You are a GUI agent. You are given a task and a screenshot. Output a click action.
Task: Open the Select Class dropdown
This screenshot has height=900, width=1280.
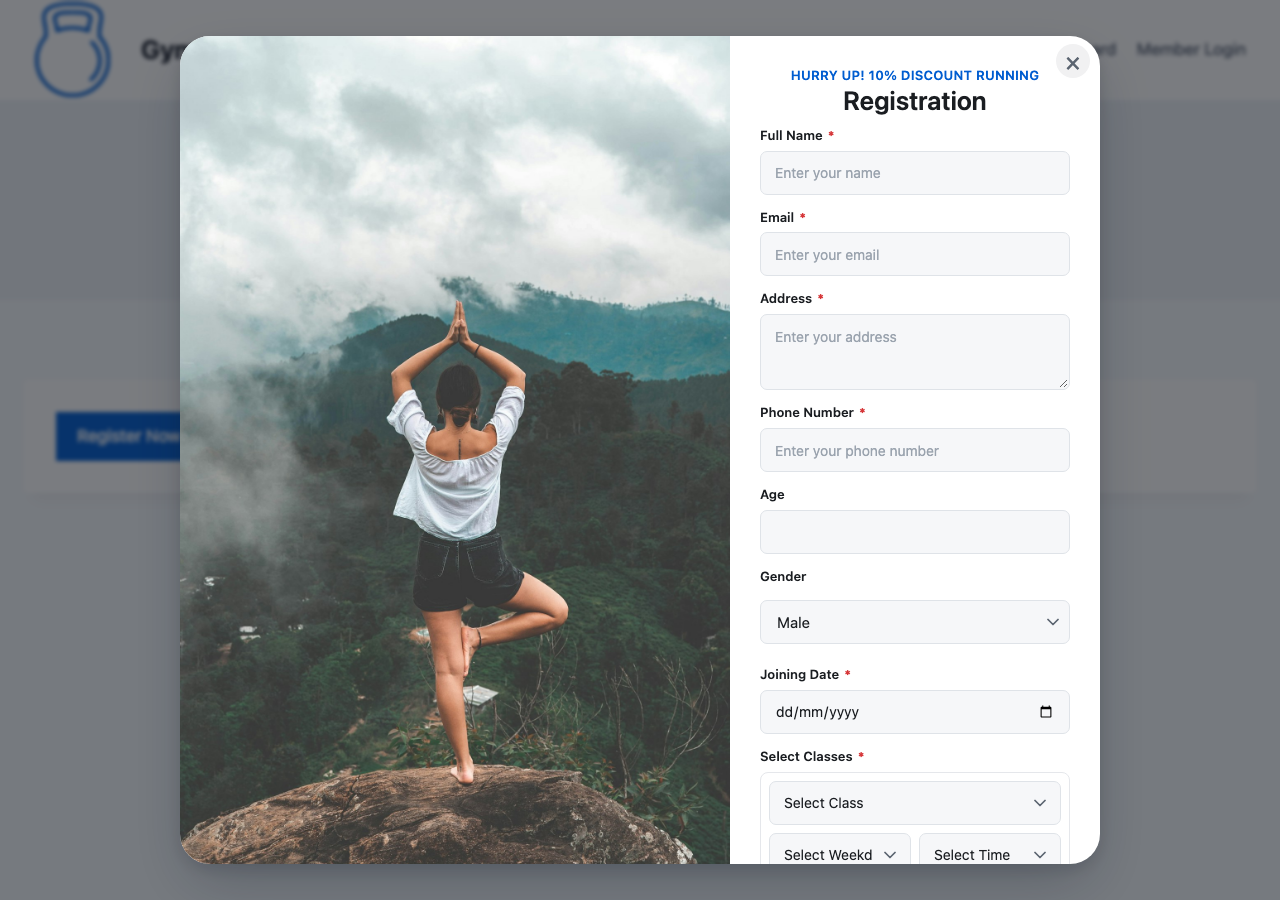(914, 803)
